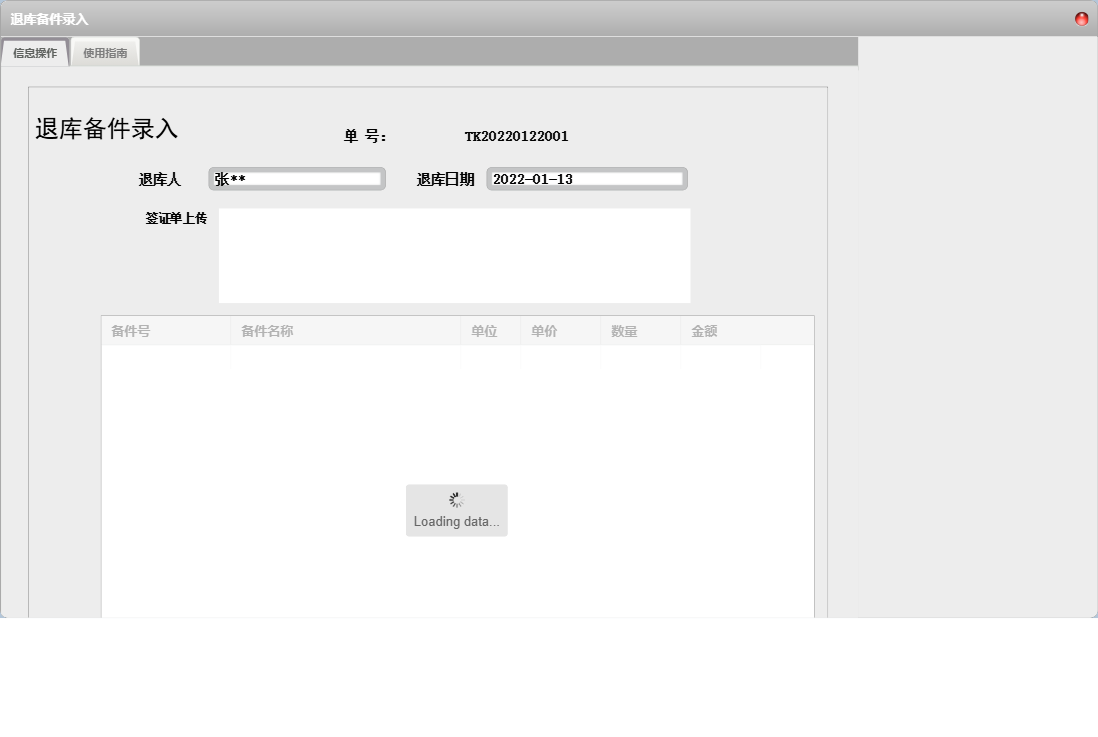
Task: Click the 单价 column header
Action: pos(542,330)
